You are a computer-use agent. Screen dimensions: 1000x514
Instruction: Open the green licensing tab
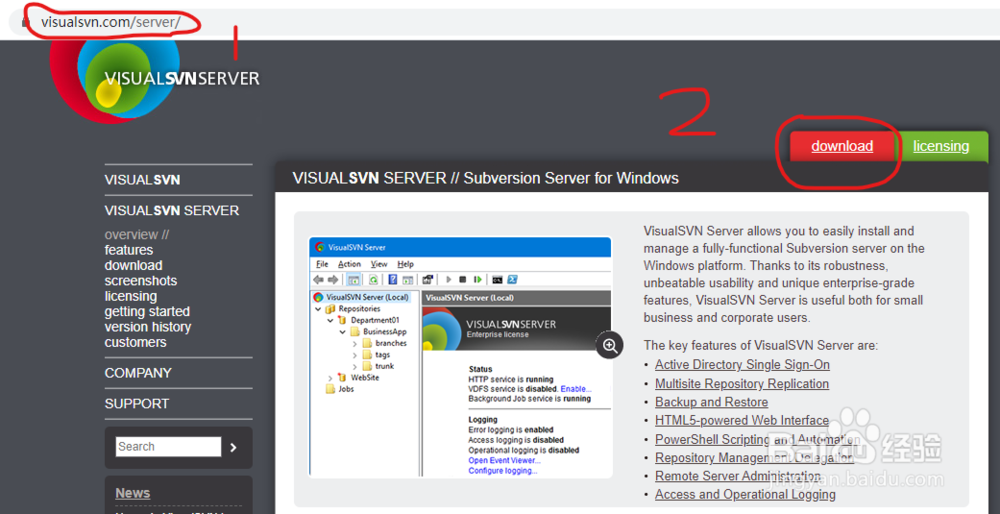tap(941, 146)
